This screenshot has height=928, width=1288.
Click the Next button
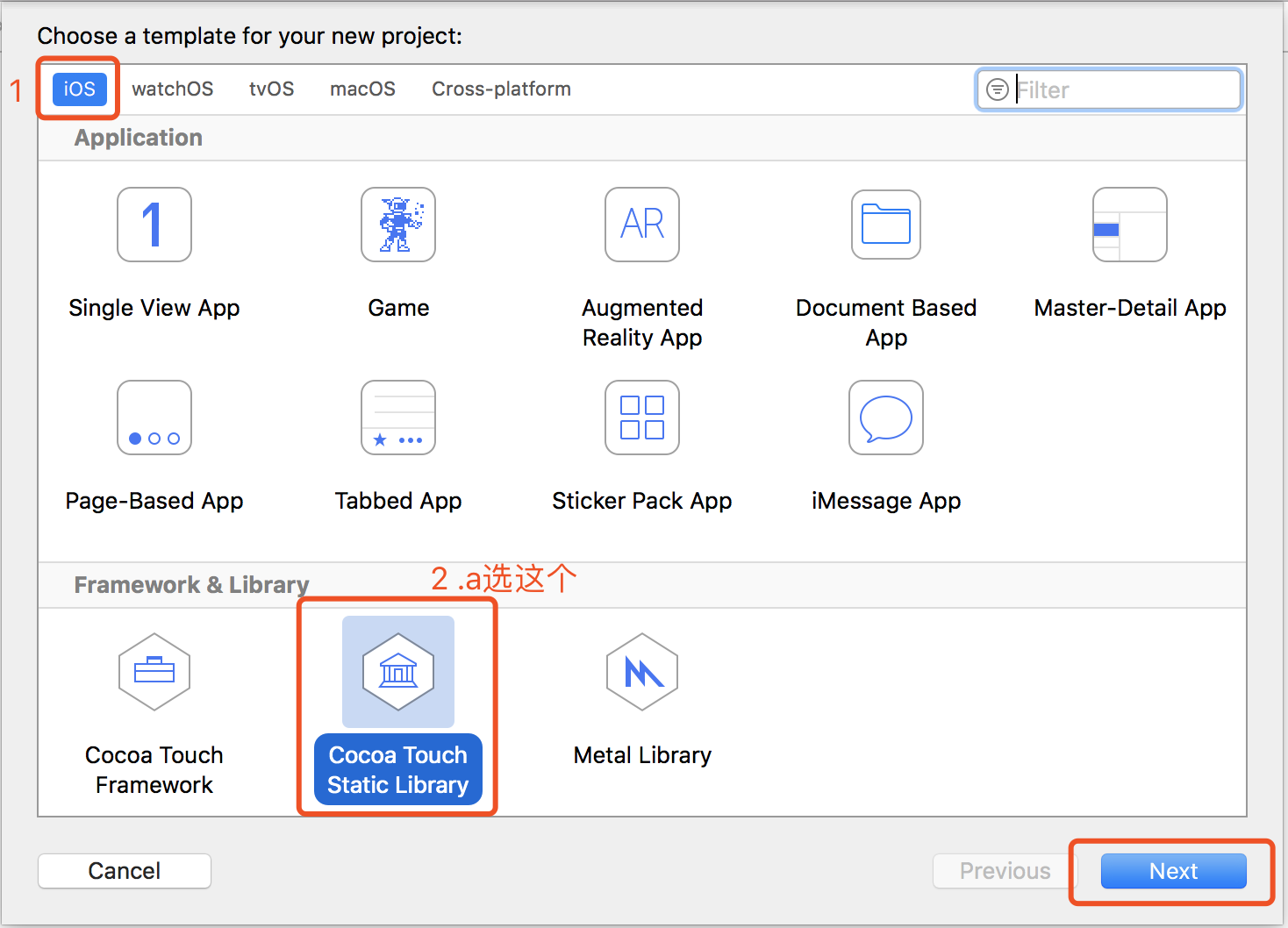(x=1174, y=871)
